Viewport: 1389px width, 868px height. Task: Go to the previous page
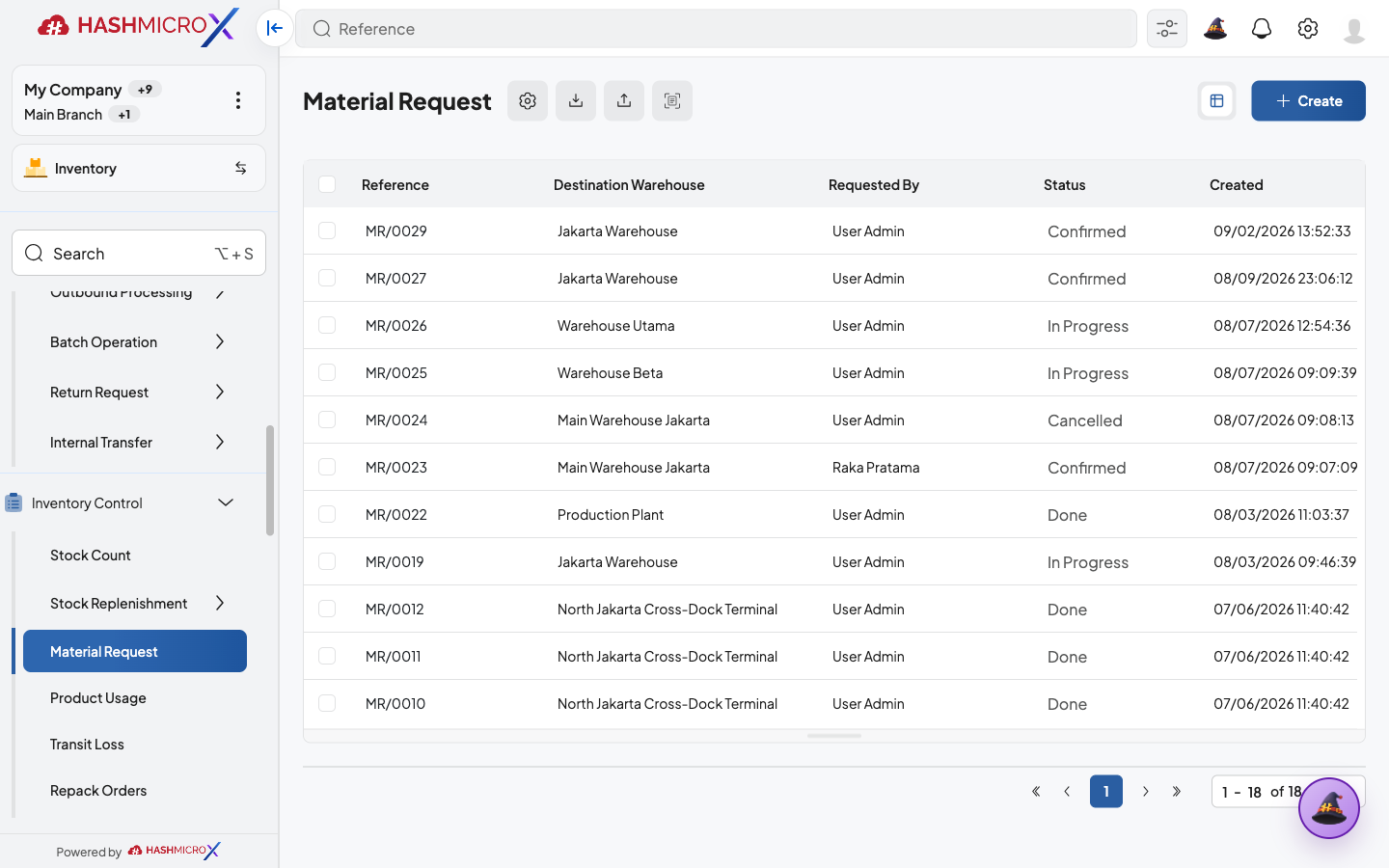(x=1067, y=791)
